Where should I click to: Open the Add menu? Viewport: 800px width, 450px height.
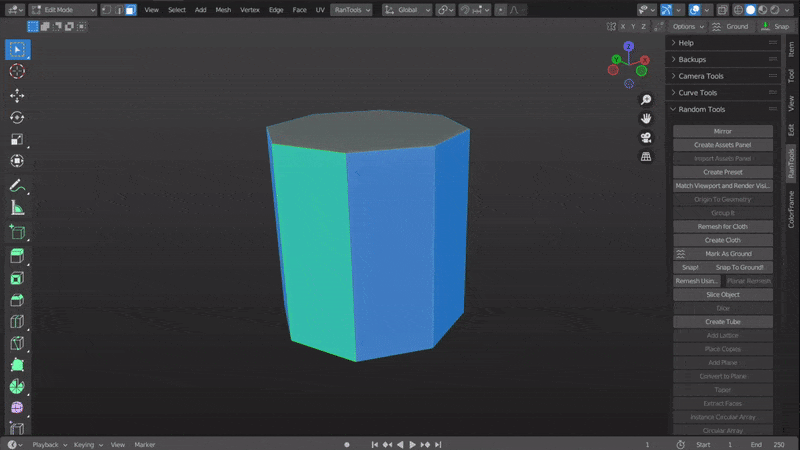pyautogui.click(x=201, y=10)
